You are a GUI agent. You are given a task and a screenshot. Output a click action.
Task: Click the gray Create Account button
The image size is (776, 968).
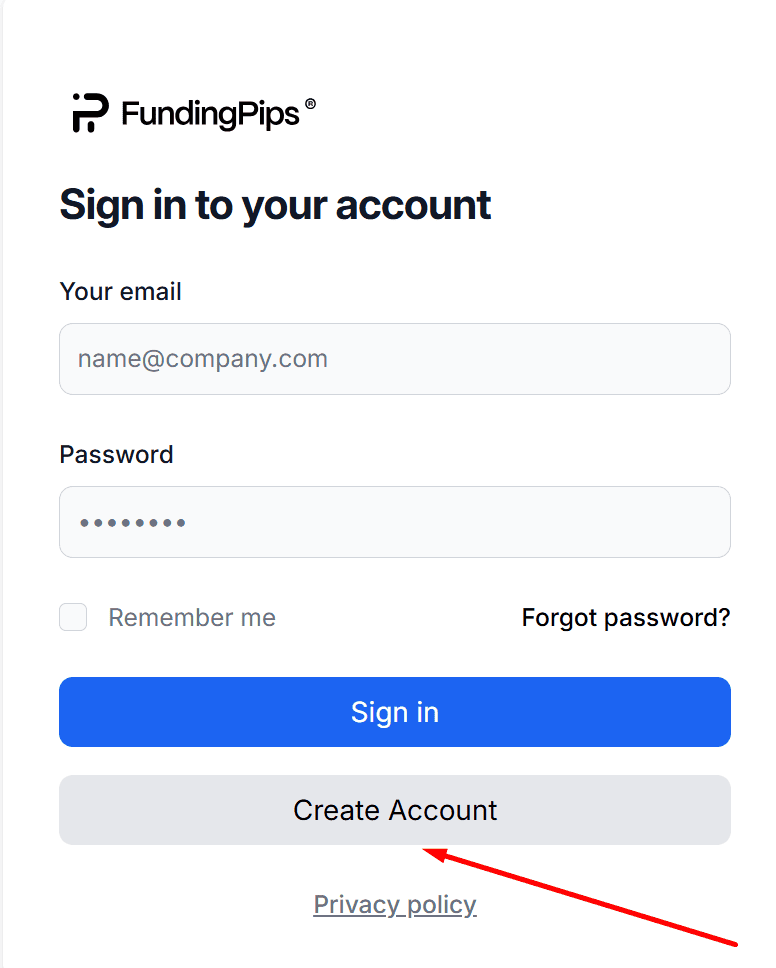395,810
